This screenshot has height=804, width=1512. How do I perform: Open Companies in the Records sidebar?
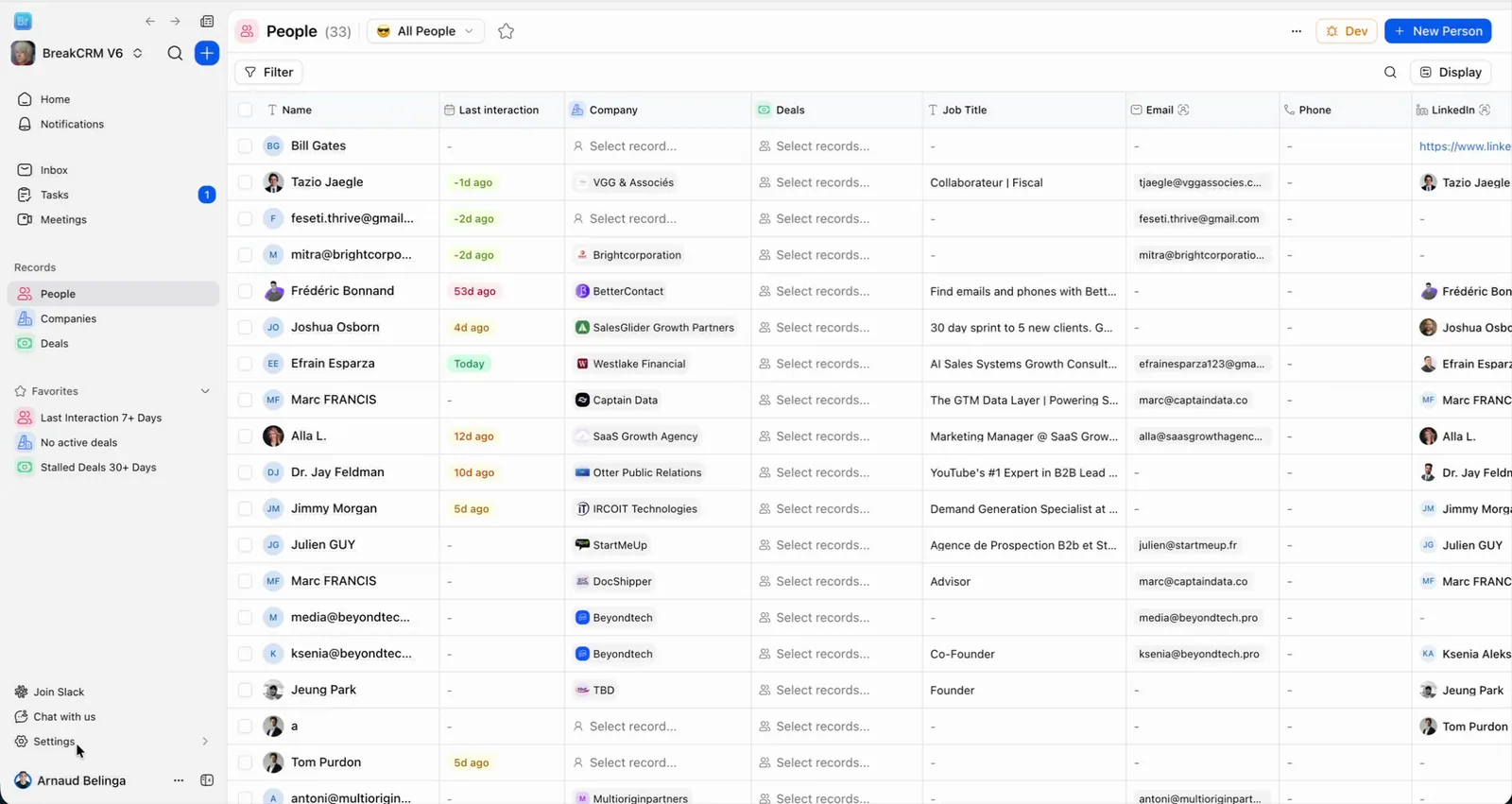pyautogui.click(x=68, y=318)
